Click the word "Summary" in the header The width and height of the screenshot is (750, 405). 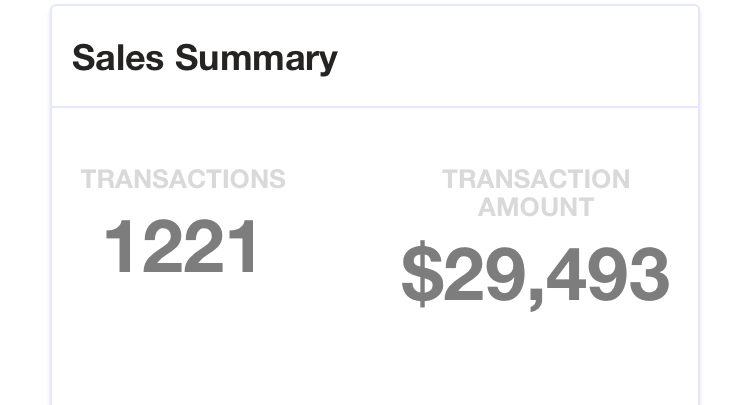click(256, 57)
